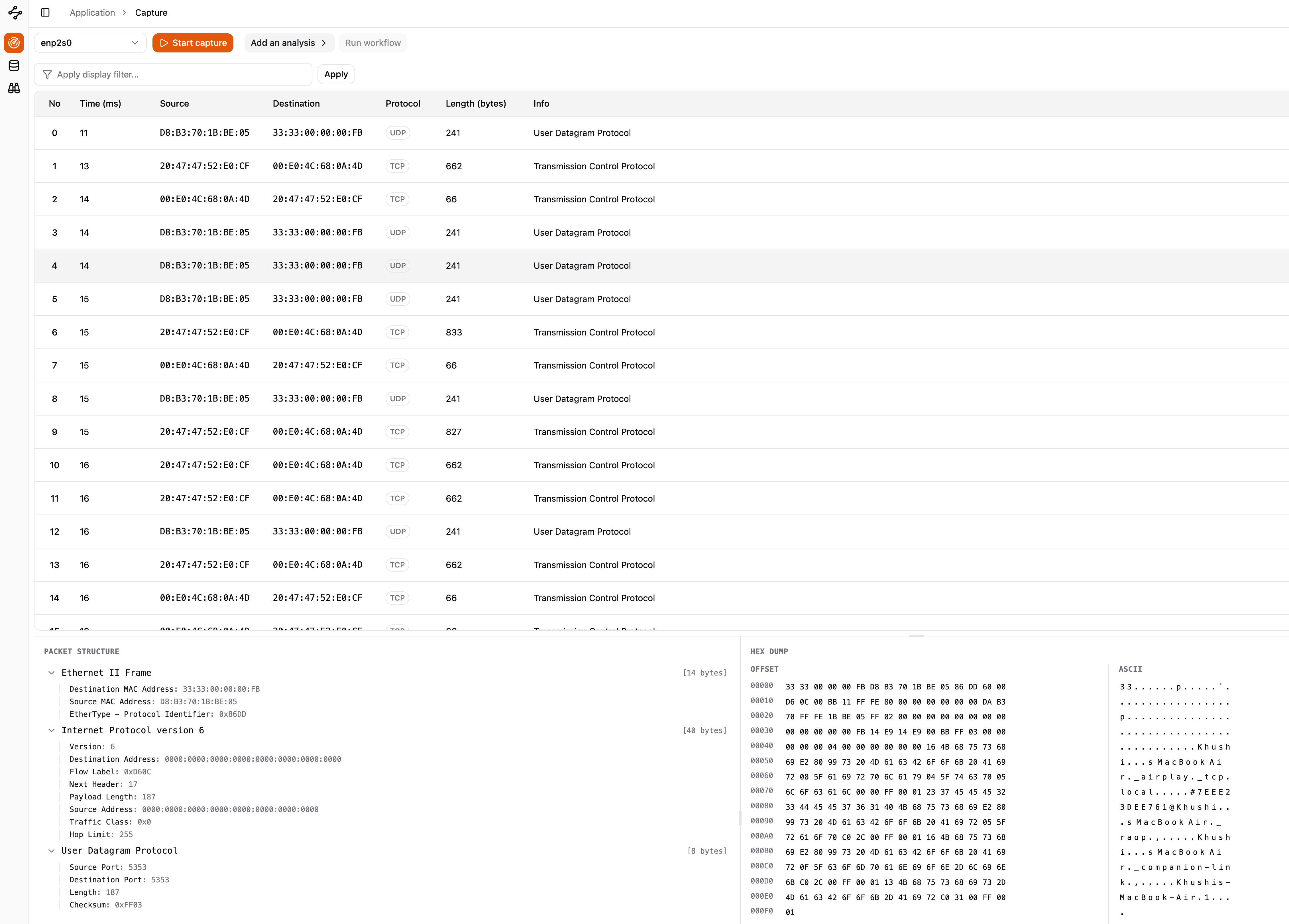This screenshot has width=1289, height=924.
Task: Apply the display filter
Action: 336,74
